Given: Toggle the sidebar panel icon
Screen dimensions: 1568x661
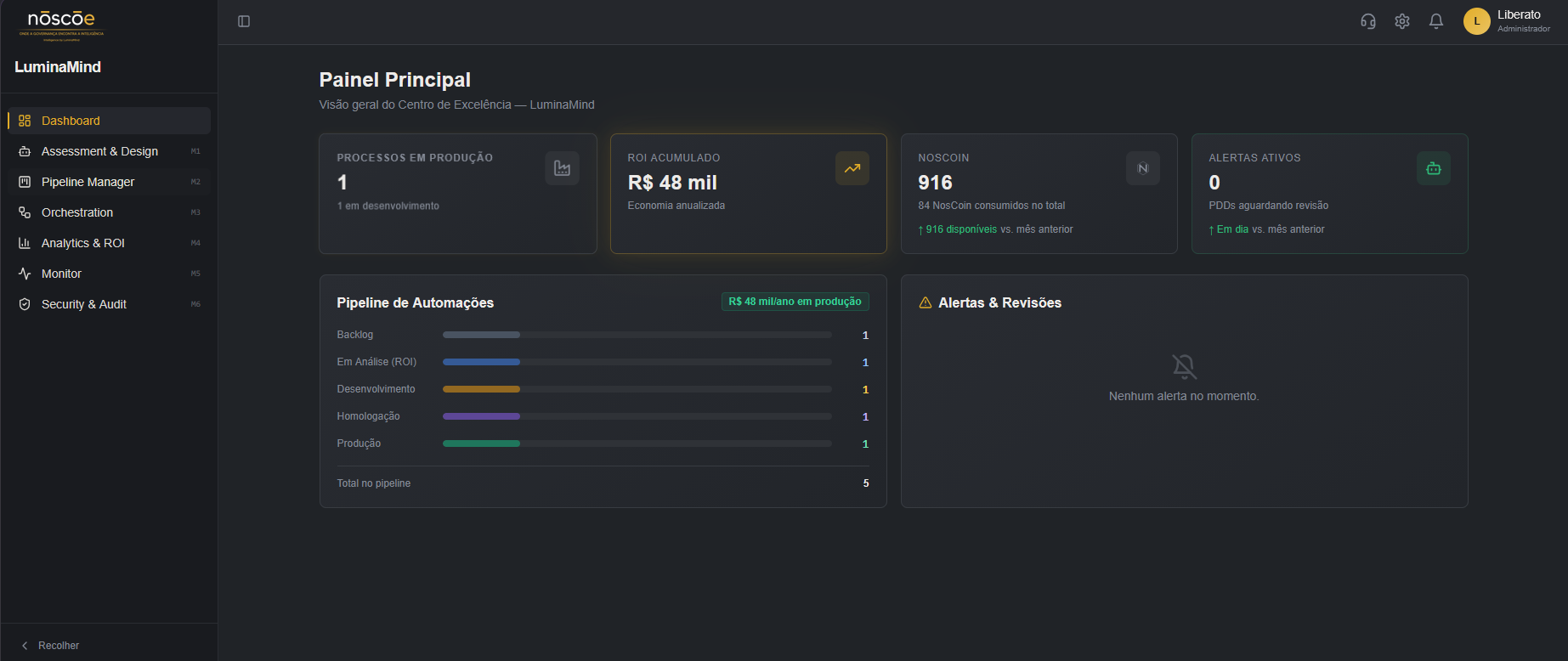Looking at the screenshot, I should 244,21.
